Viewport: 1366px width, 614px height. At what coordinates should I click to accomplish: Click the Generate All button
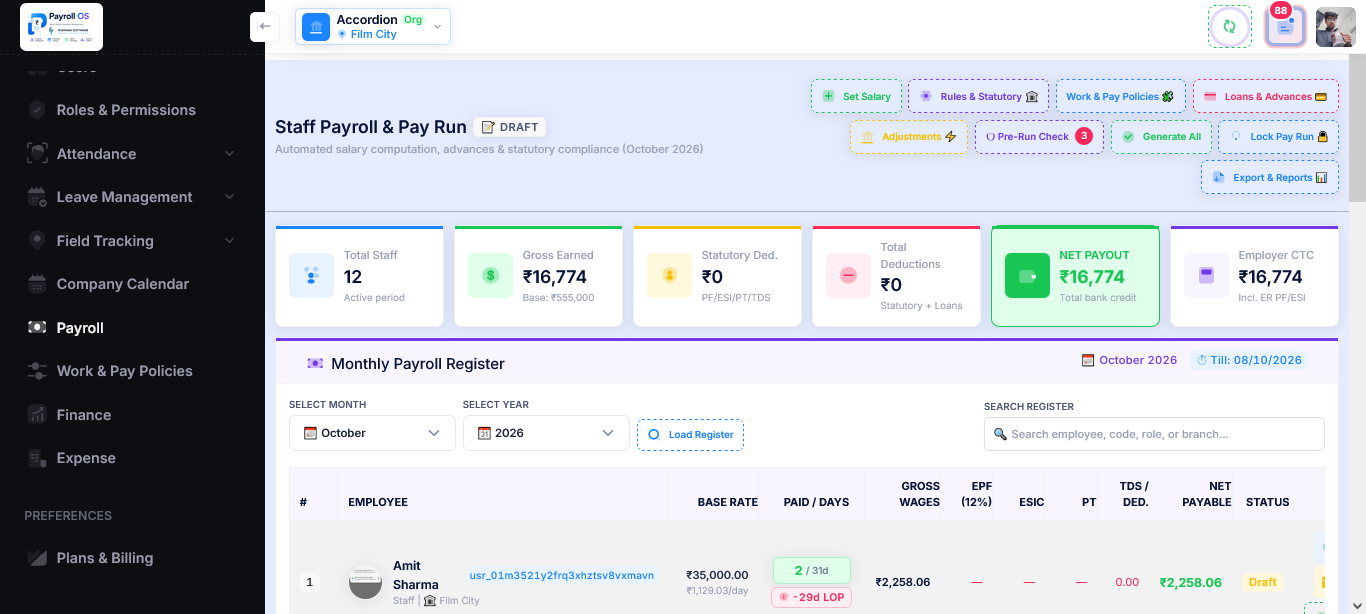[x=1162, y=137]
